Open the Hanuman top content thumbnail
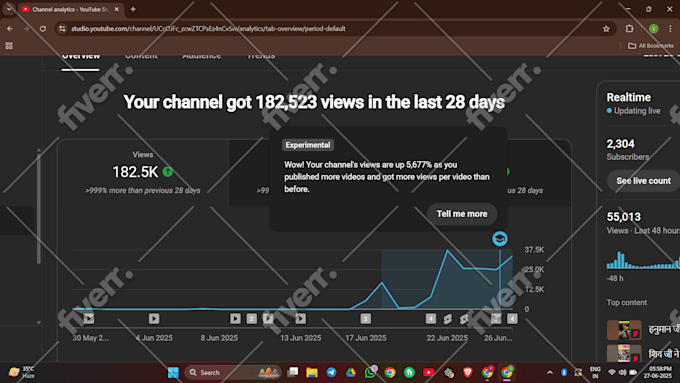Viewport: 680px width, 383px height. pyautogui.click(x=624, y=330)
